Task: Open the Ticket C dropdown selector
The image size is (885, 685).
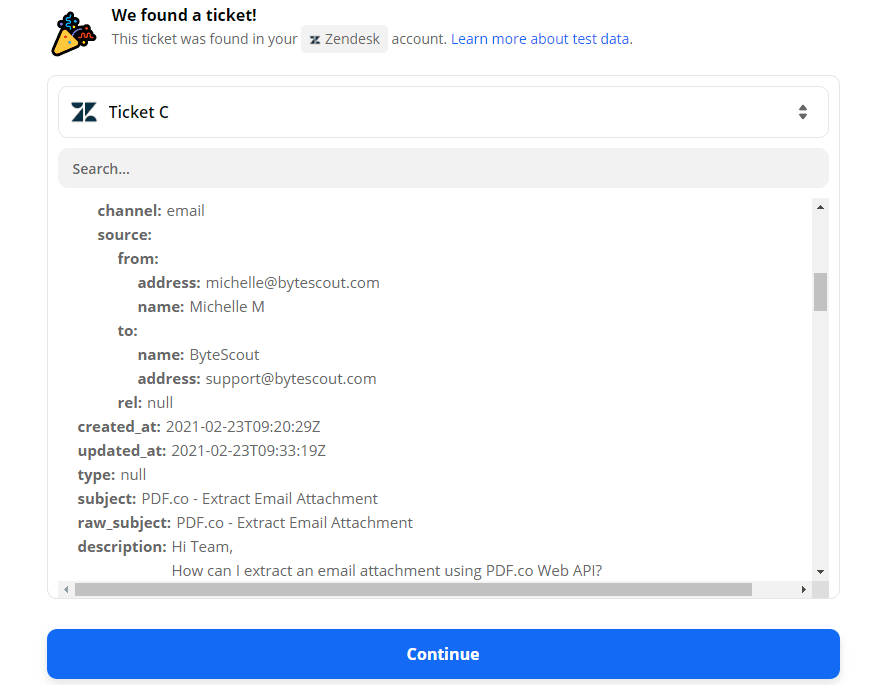Action: point(442,112)
